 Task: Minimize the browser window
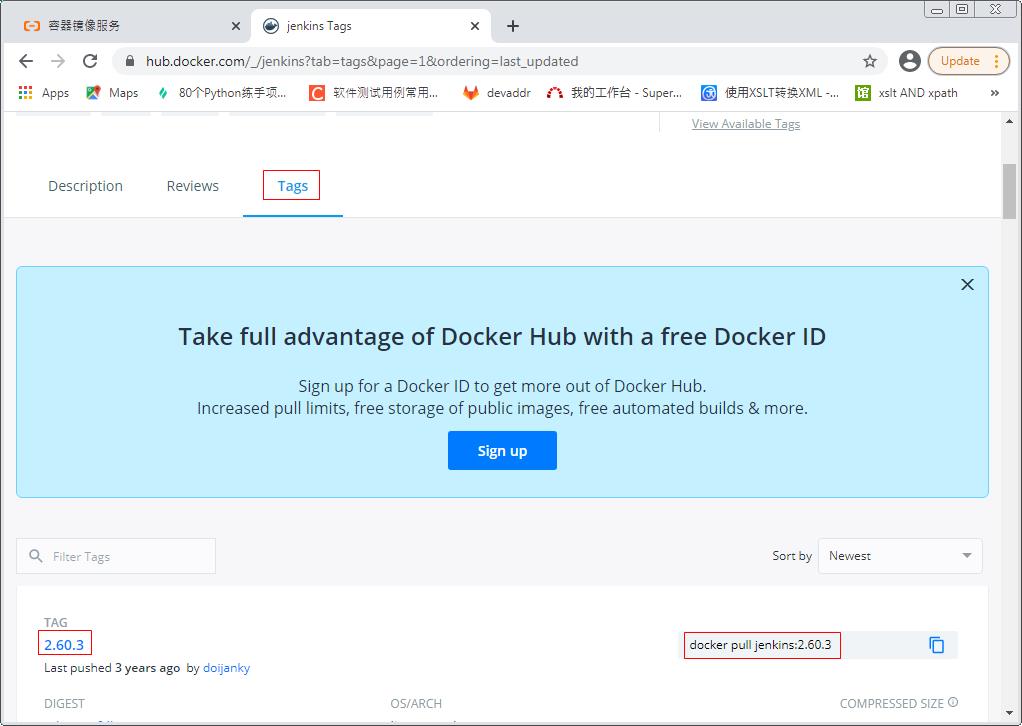pyautogui.click(x=937, y=9)
